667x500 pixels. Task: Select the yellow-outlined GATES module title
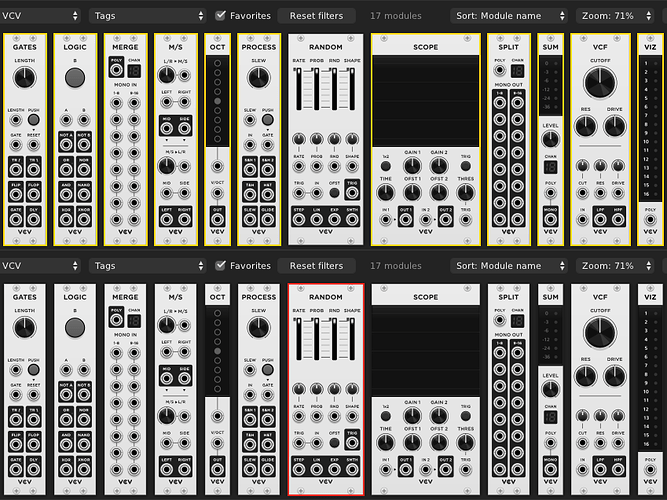click(25, 47)
